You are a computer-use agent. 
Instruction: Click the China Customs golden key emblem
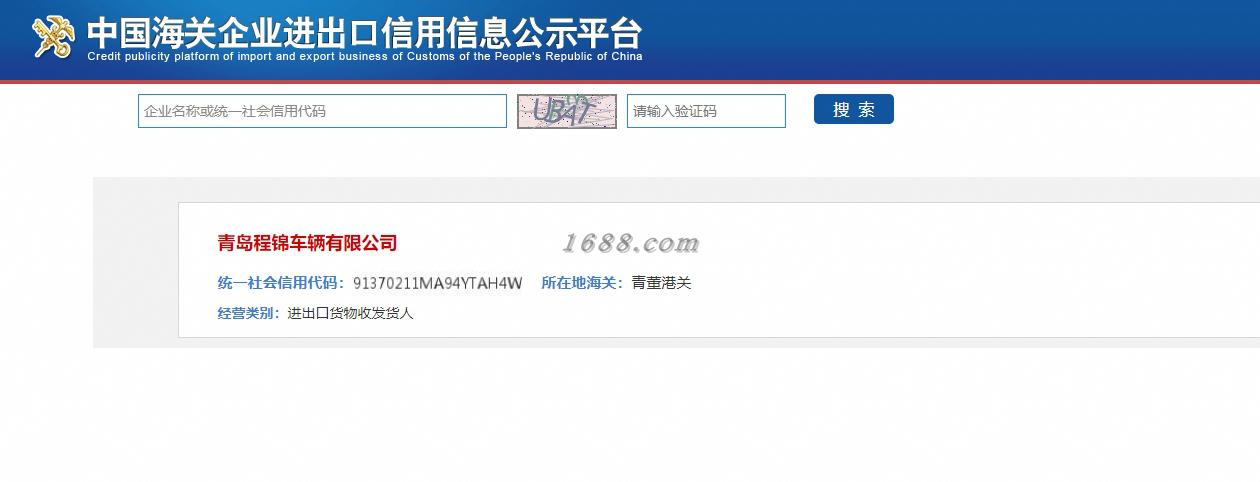pos(54,37)
